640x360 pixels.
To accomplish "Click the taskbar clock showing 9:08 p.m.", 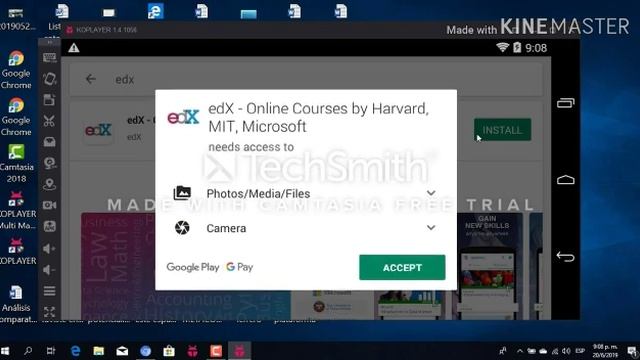I will click(605, 351).
